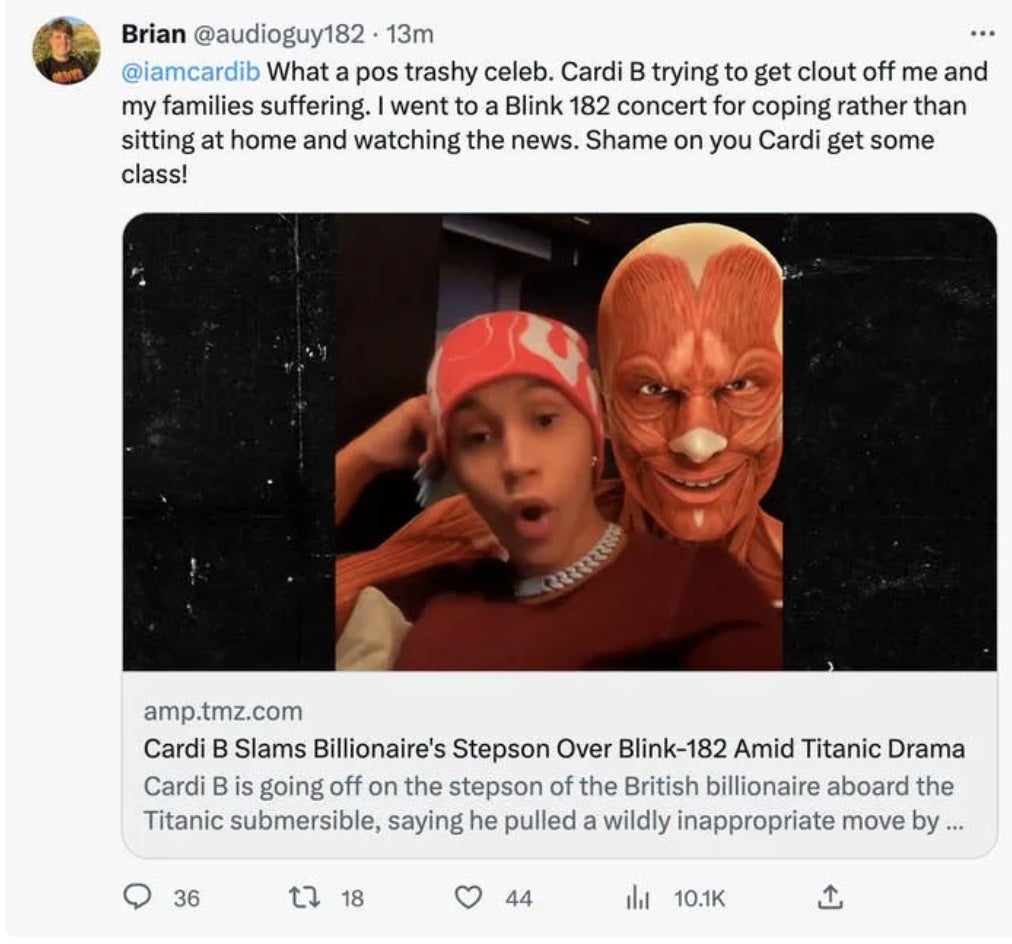Click the 10.1K views count
This screenshot has width=1012, height=944.
699,898
